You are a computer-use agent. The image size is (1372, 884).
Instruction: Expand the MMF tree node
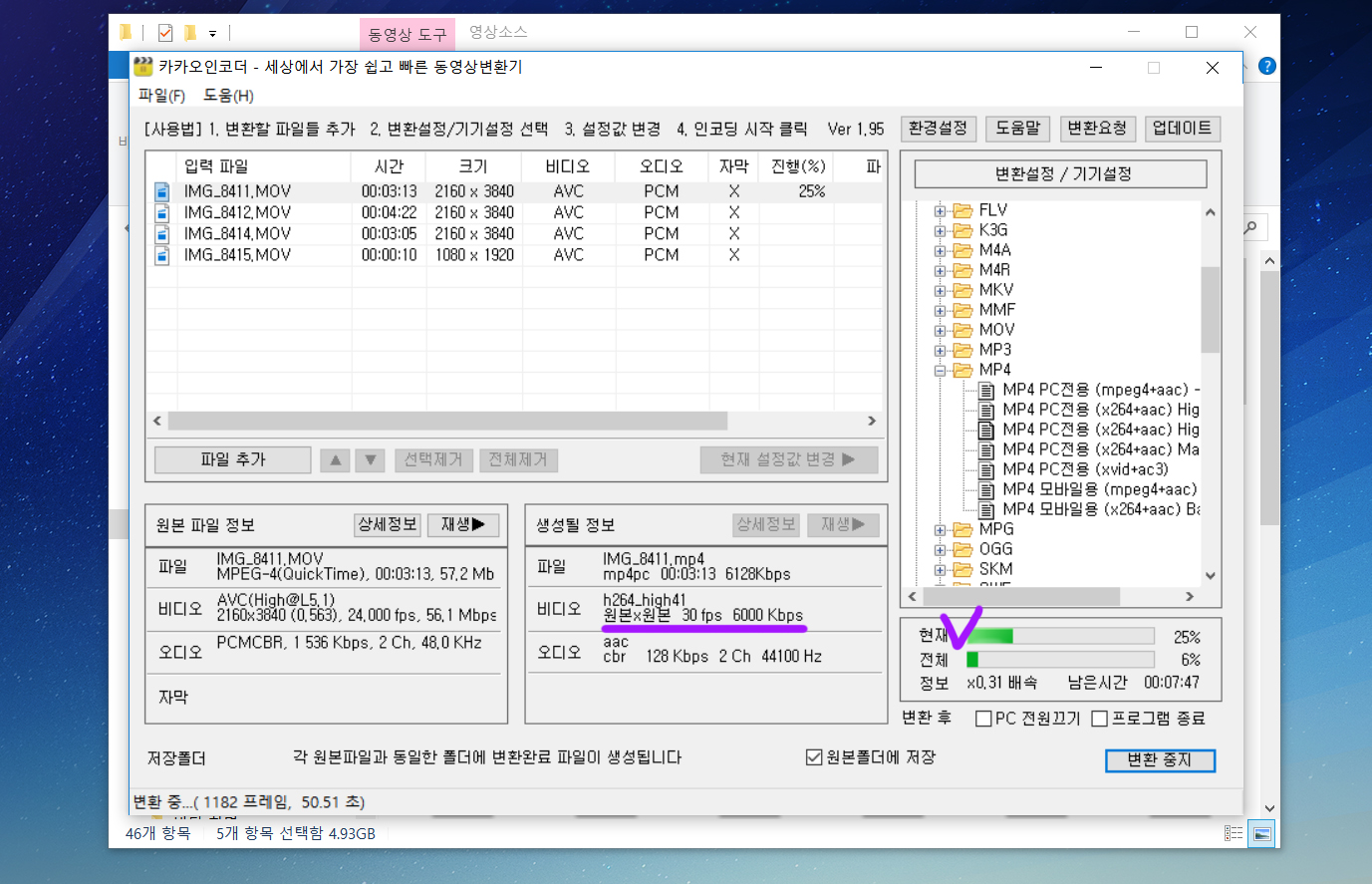click(x=940, y=311)
